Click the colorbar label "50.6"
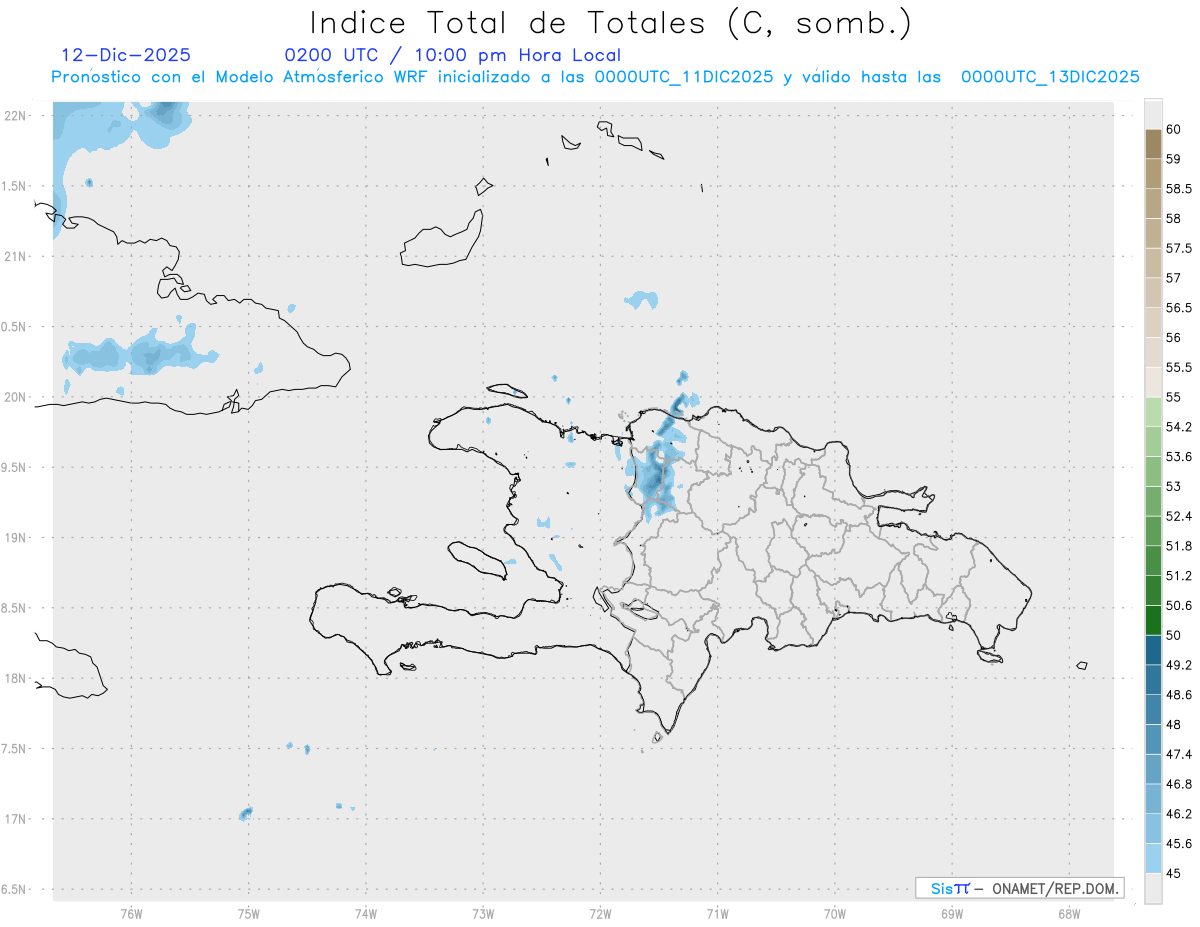The height and width of the screenshot is (927, 1200). coord(1179,606)
